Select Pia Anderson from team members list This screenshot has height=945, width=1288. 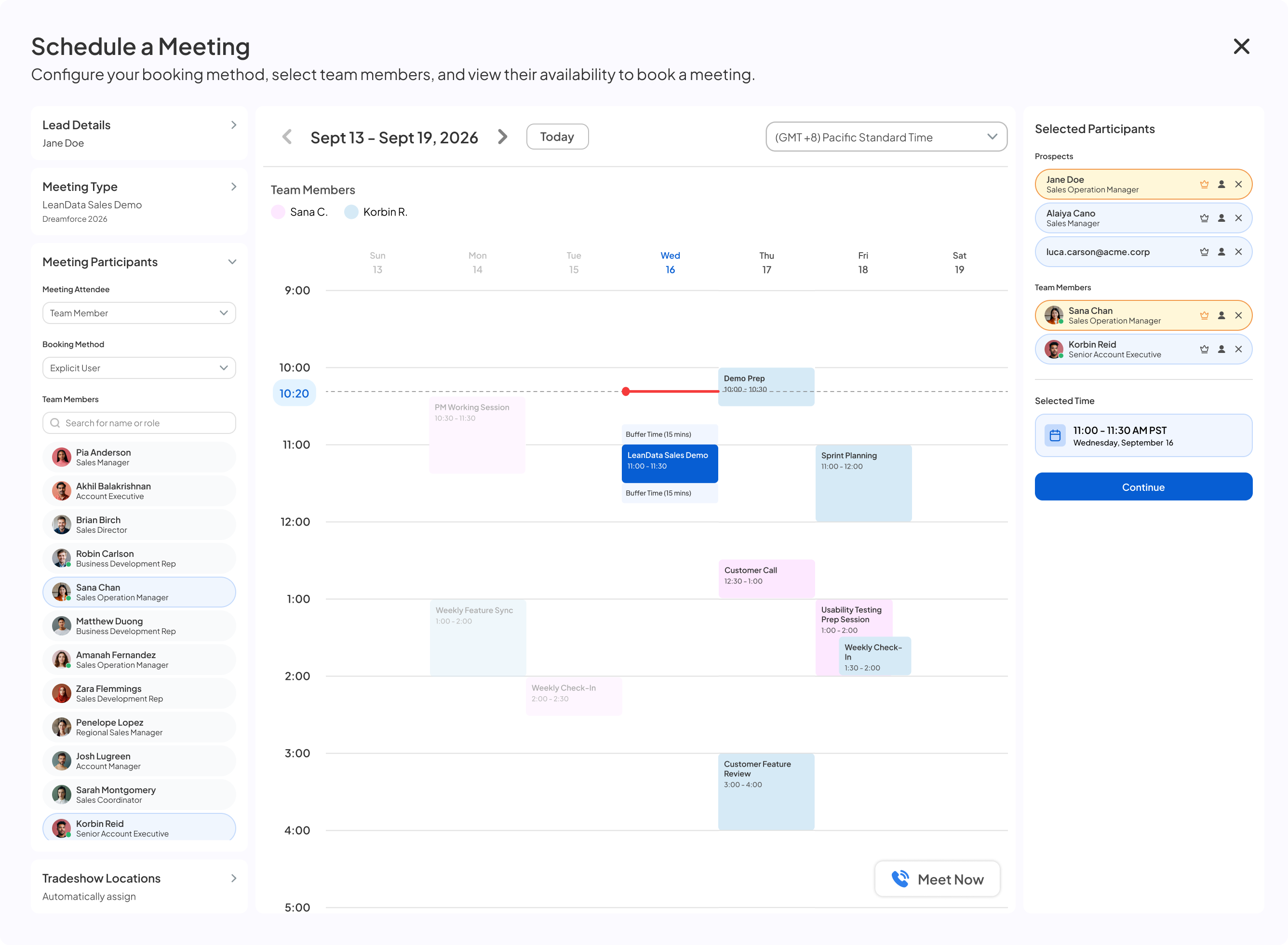coord(139,457)
